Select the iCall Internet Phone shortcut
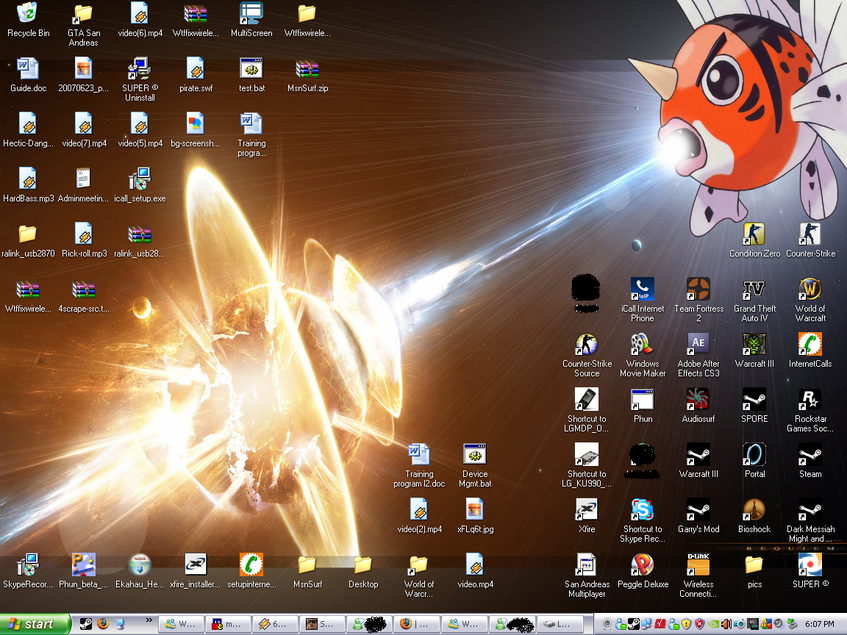Screen dimensions: 847x635 642,300
